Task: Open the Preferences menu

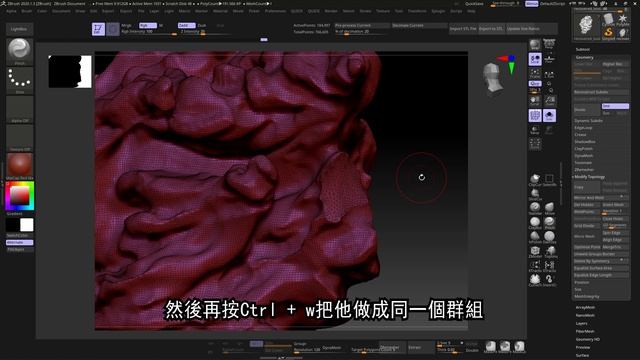Action: tap(275, 11)
